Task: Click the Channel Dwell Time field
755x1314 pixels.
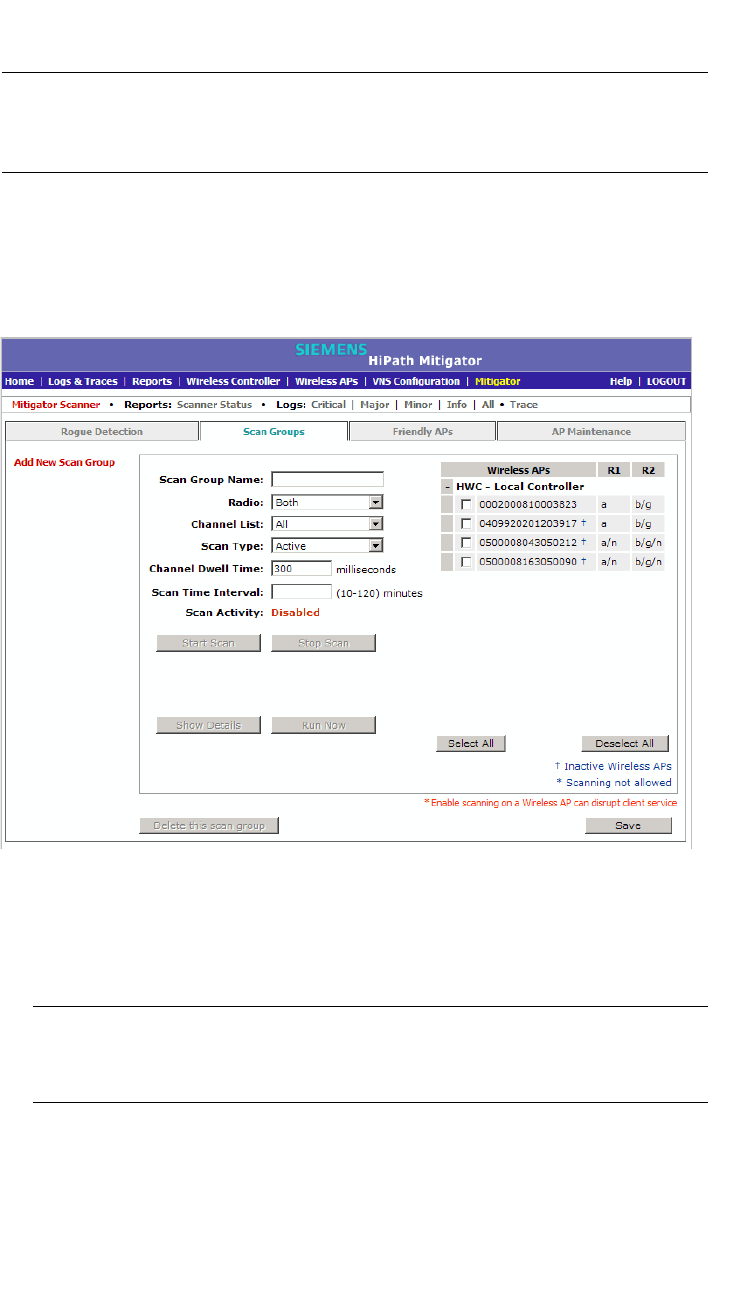Action: tap(302, 569)
